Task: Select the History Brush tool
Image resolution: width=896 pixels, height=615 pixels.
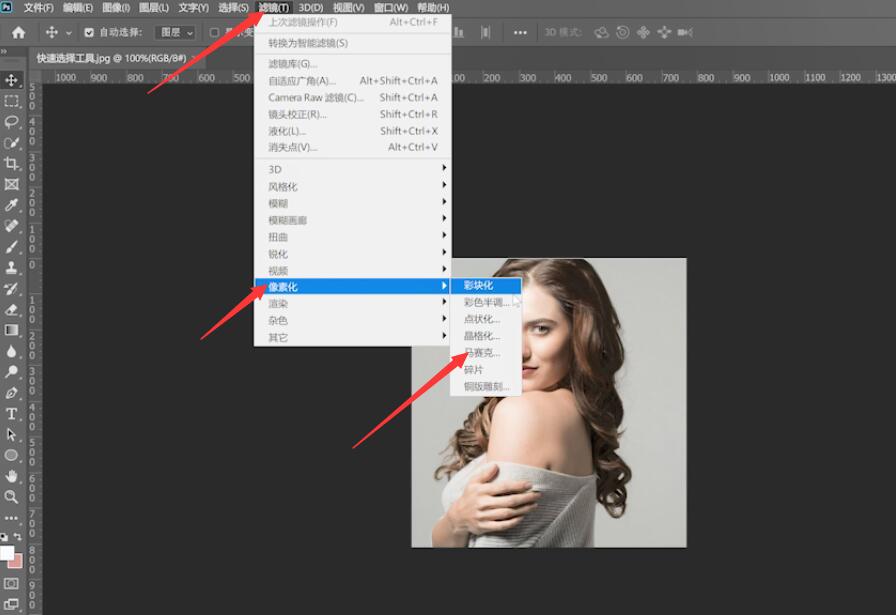Action: [x=11, y=289]
